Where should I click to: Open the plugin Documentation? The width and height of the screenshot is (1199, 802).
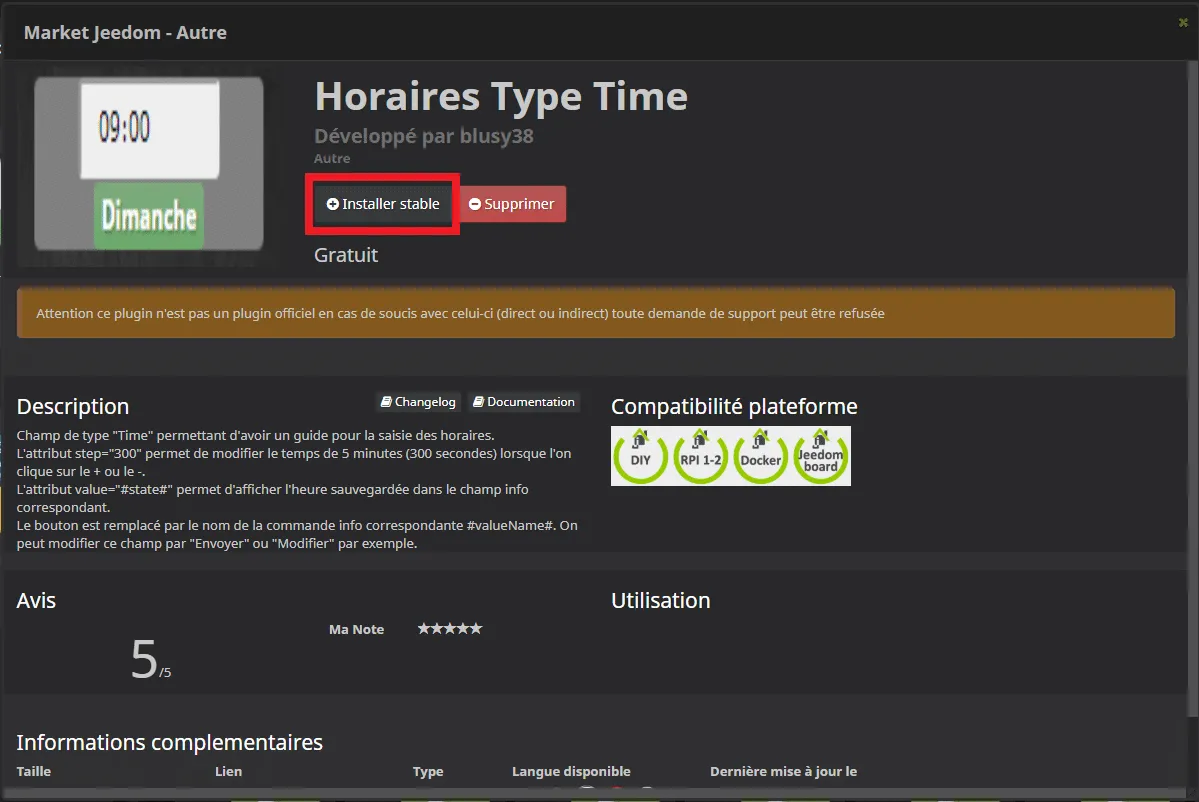click(x=524, y=402)
